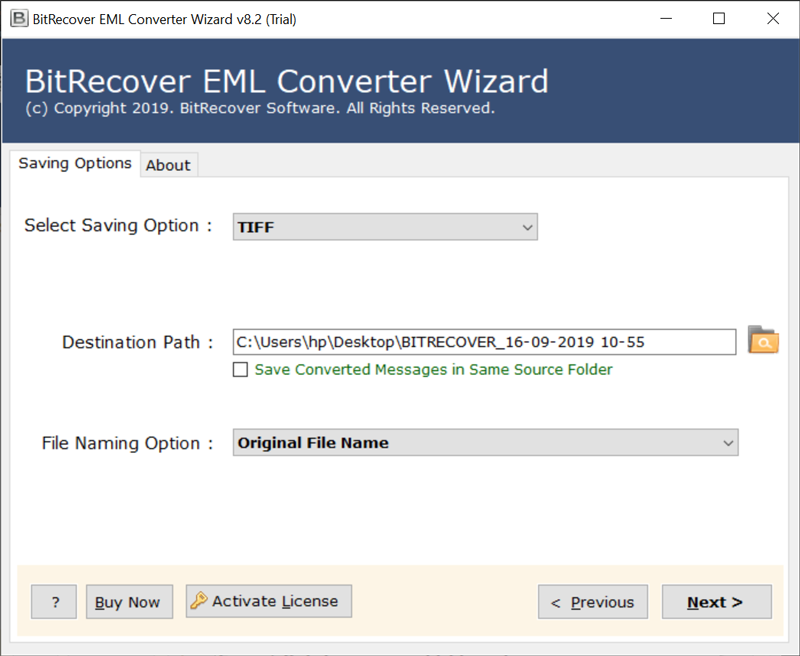
Task: Click the Save Converted Messages green label text
Action: [434, 369]
